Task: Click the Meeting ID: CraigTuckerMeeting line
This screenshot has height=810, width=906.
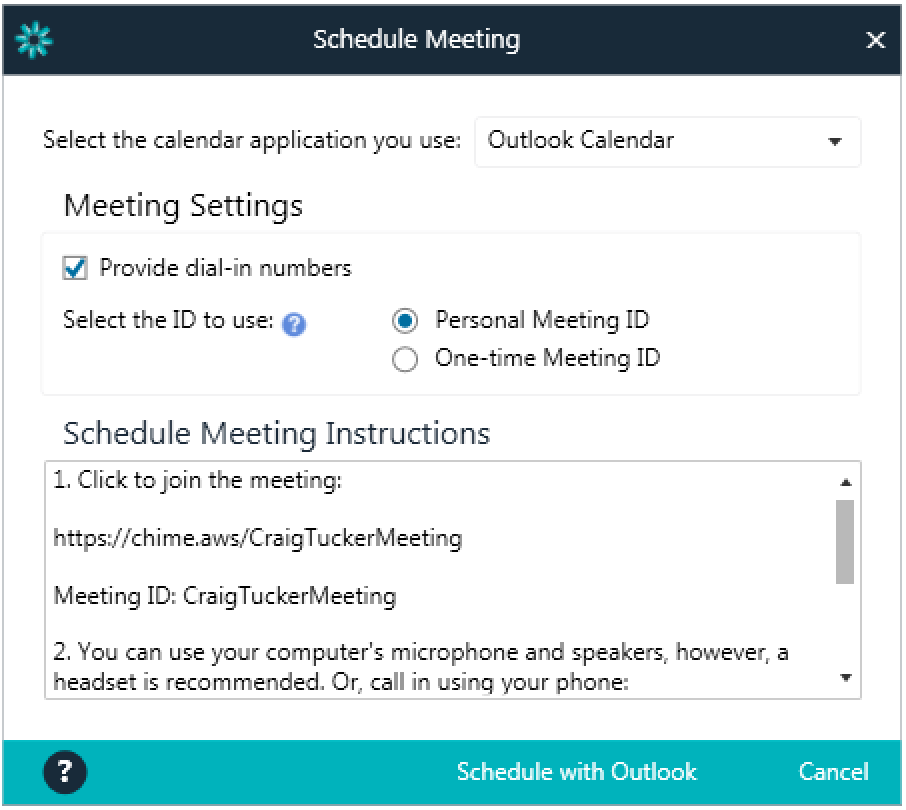Action: (x=225, y=596)
